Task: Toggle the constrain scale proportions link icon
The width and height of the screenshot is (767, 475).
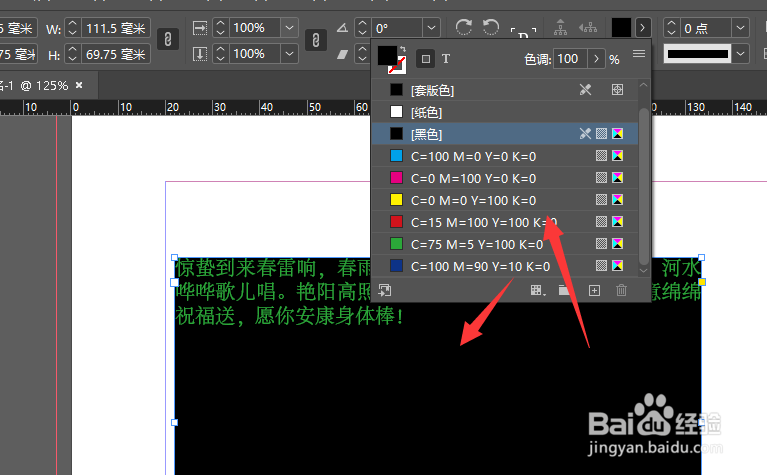Action: click(316, 40)
